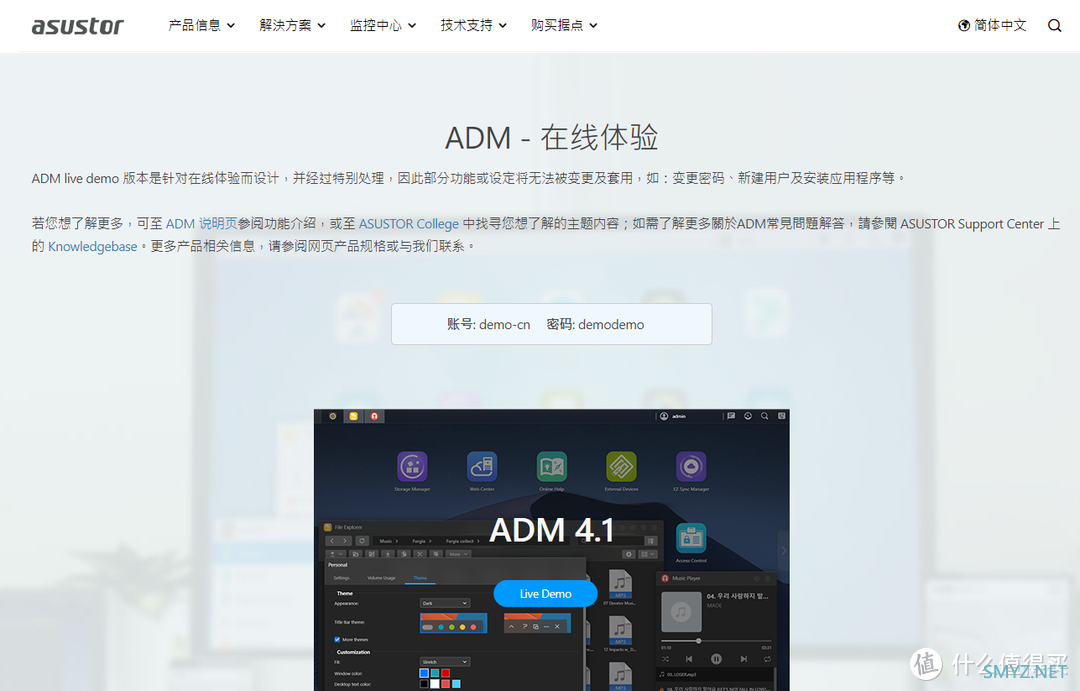Open the Knowledgebase link
This screenshot has width=1080, height=691.
click(x=92, y=247)
